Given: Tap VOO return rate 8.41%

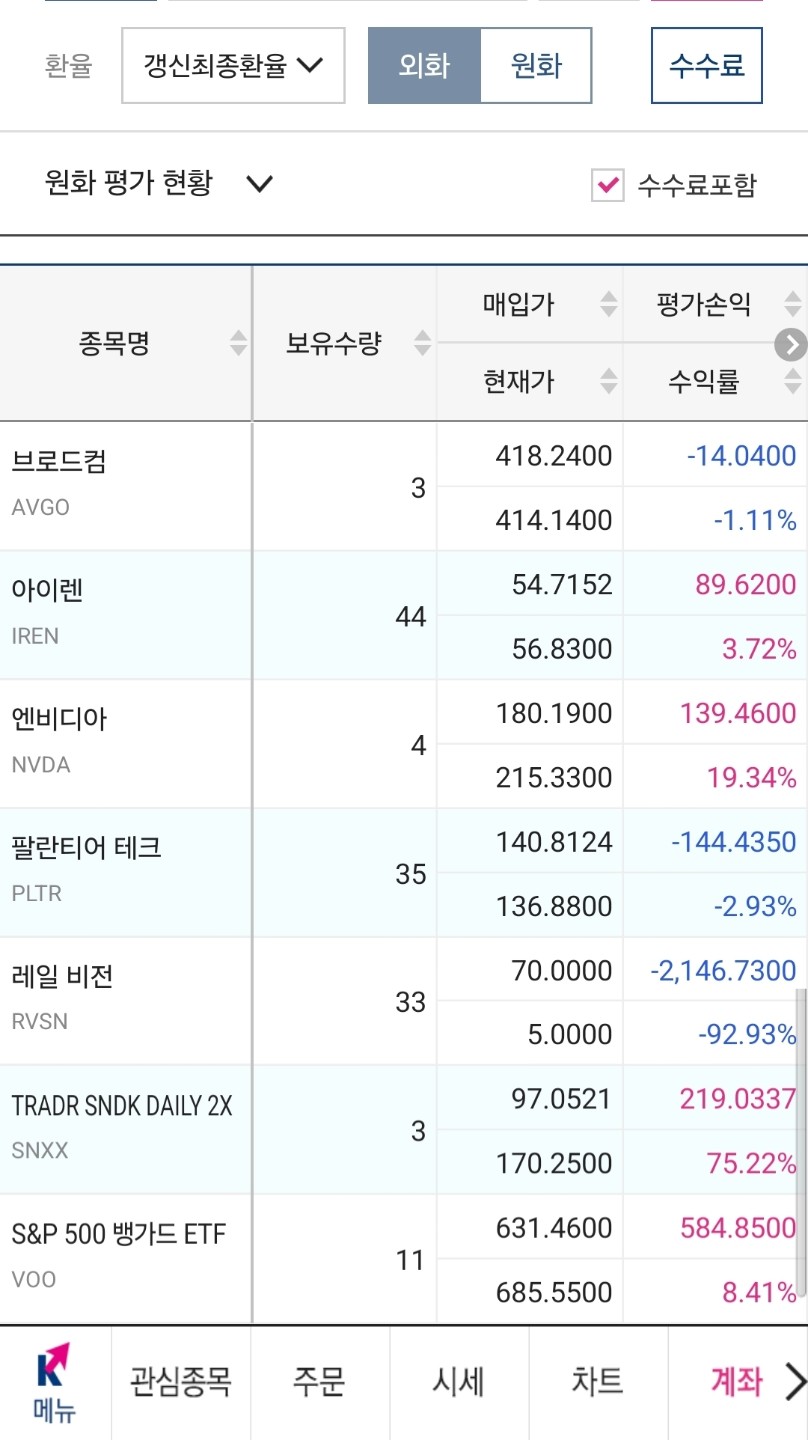Looking at the screenshot, I should (x=760, y=1293).
